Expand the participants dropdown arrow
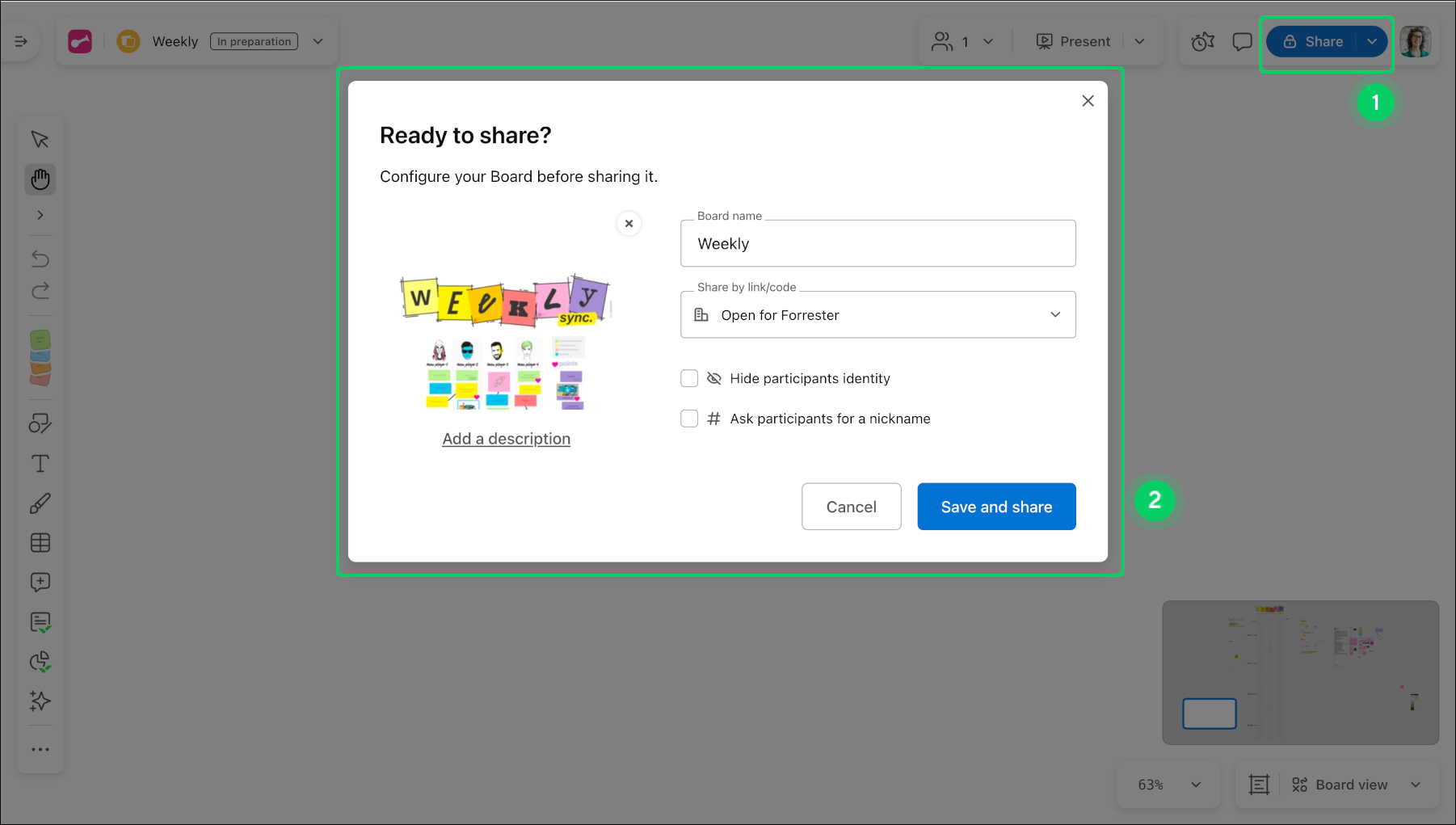This screenshot has width=1456, height=825. [988, 41]
